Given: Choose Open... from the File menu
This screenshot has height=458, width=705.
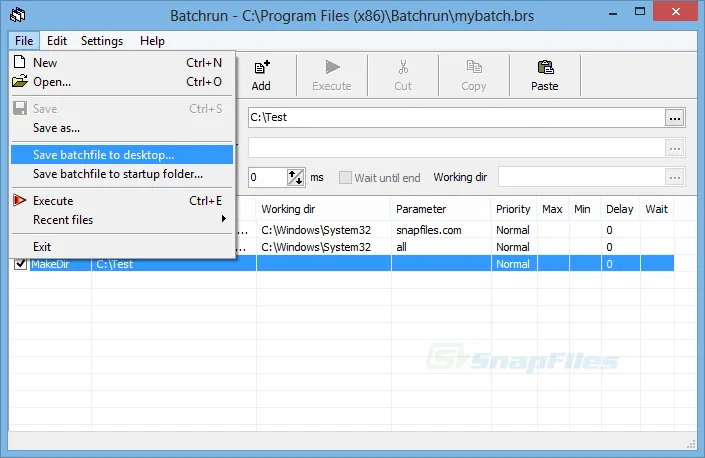Looking at the screenshot, I should [122, 82].
